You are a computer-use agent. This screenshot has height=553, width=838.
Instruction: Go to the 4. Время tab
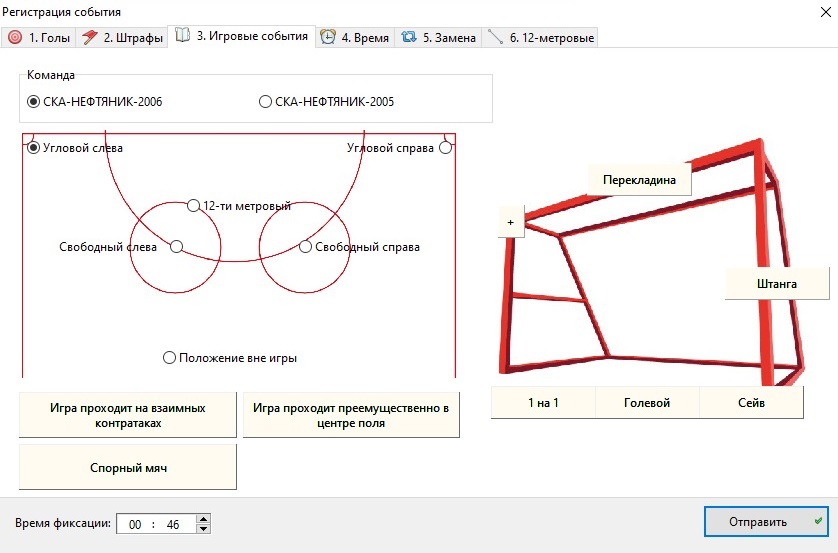pyautogui.click(x=355, y=37)
